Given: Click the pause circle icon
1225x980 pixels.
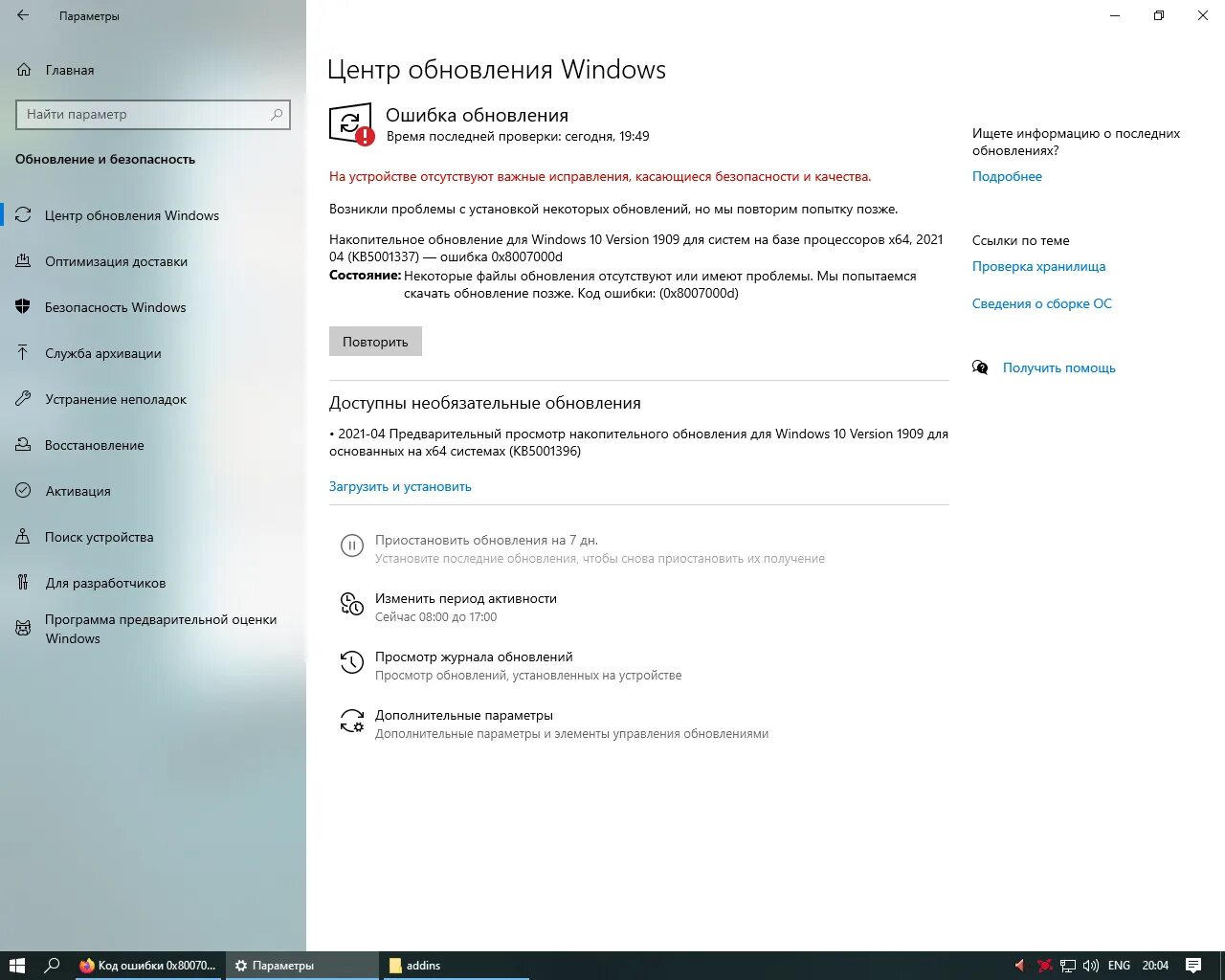Looking at the screenshot, I should coord(352,546).
